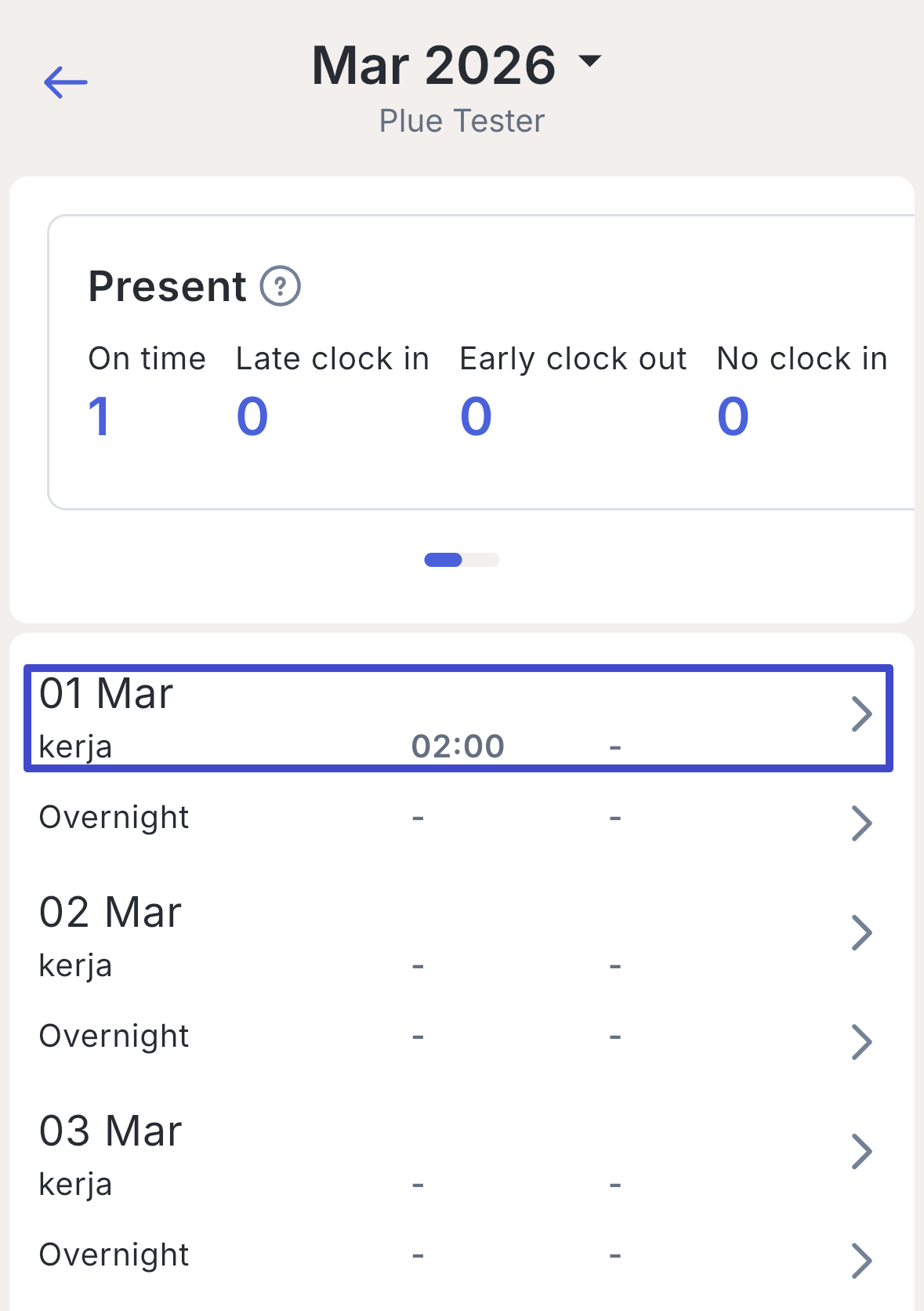Select the 03 Mar date entry

tap(111, 1131)
